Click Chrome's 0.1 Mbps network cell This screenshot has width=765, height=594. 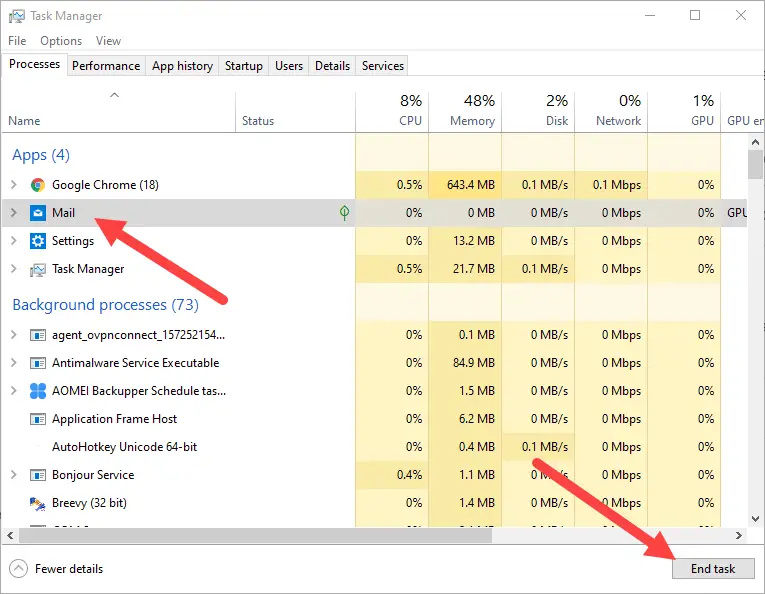point(611,185)
